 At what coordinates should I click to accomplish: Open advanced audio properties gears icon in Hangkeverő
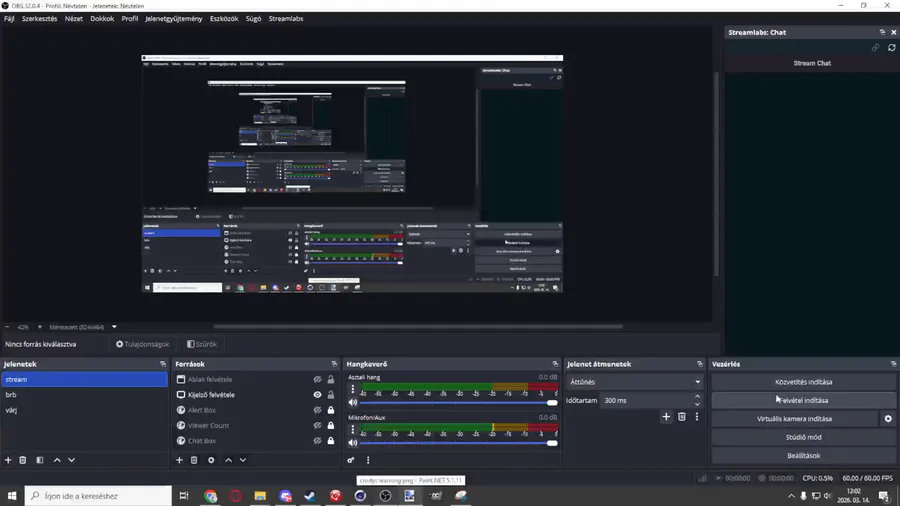(351, 460)
